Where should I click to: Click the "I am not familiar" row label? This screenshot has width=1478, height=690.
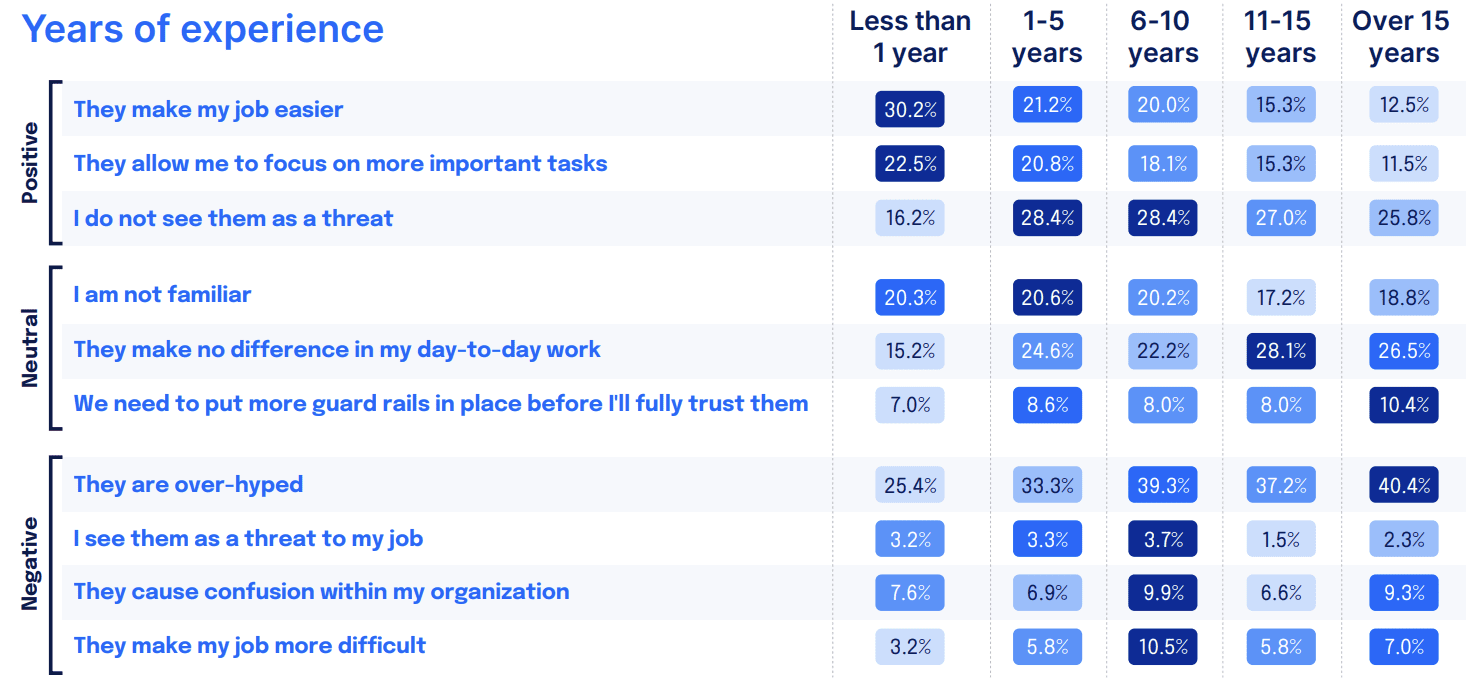tap(162, 294)
